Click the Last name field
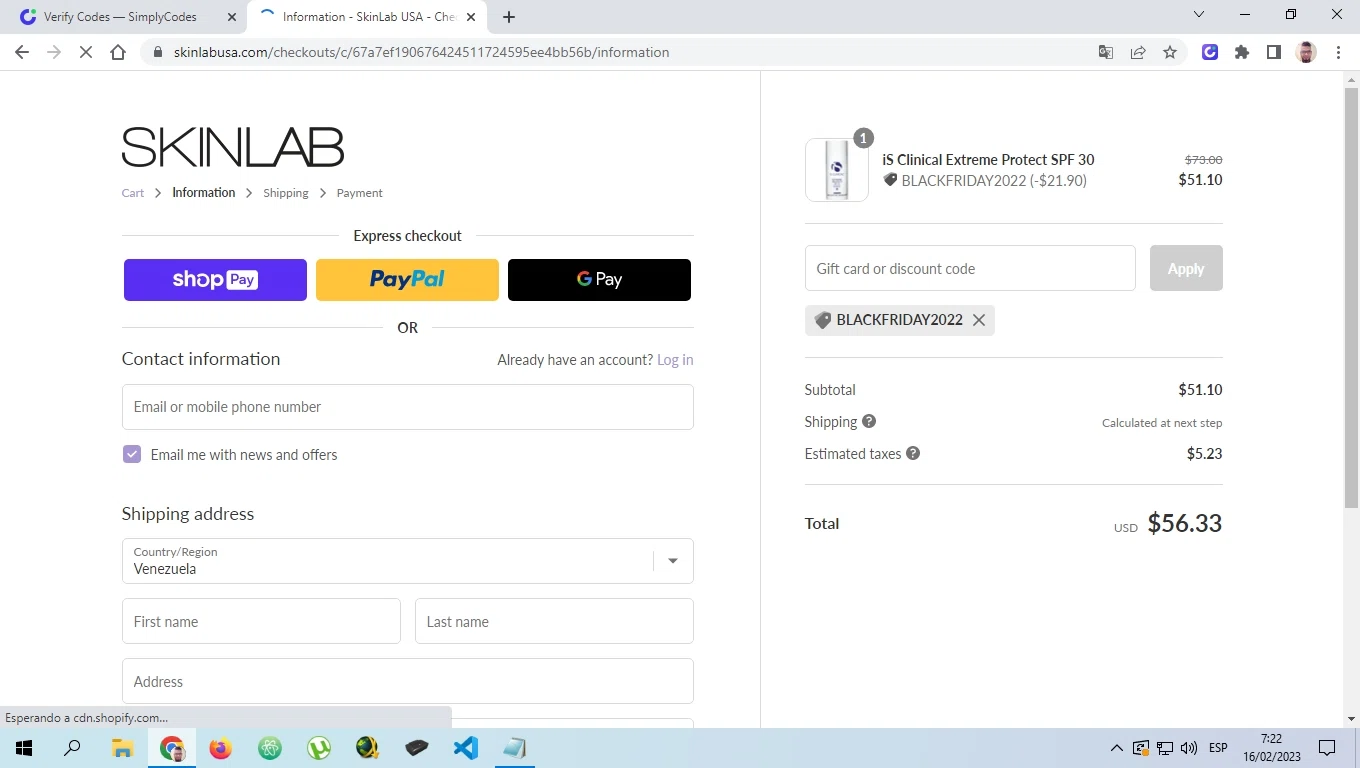Viewport: 1360px width, 768px height. tap(554, 621)
